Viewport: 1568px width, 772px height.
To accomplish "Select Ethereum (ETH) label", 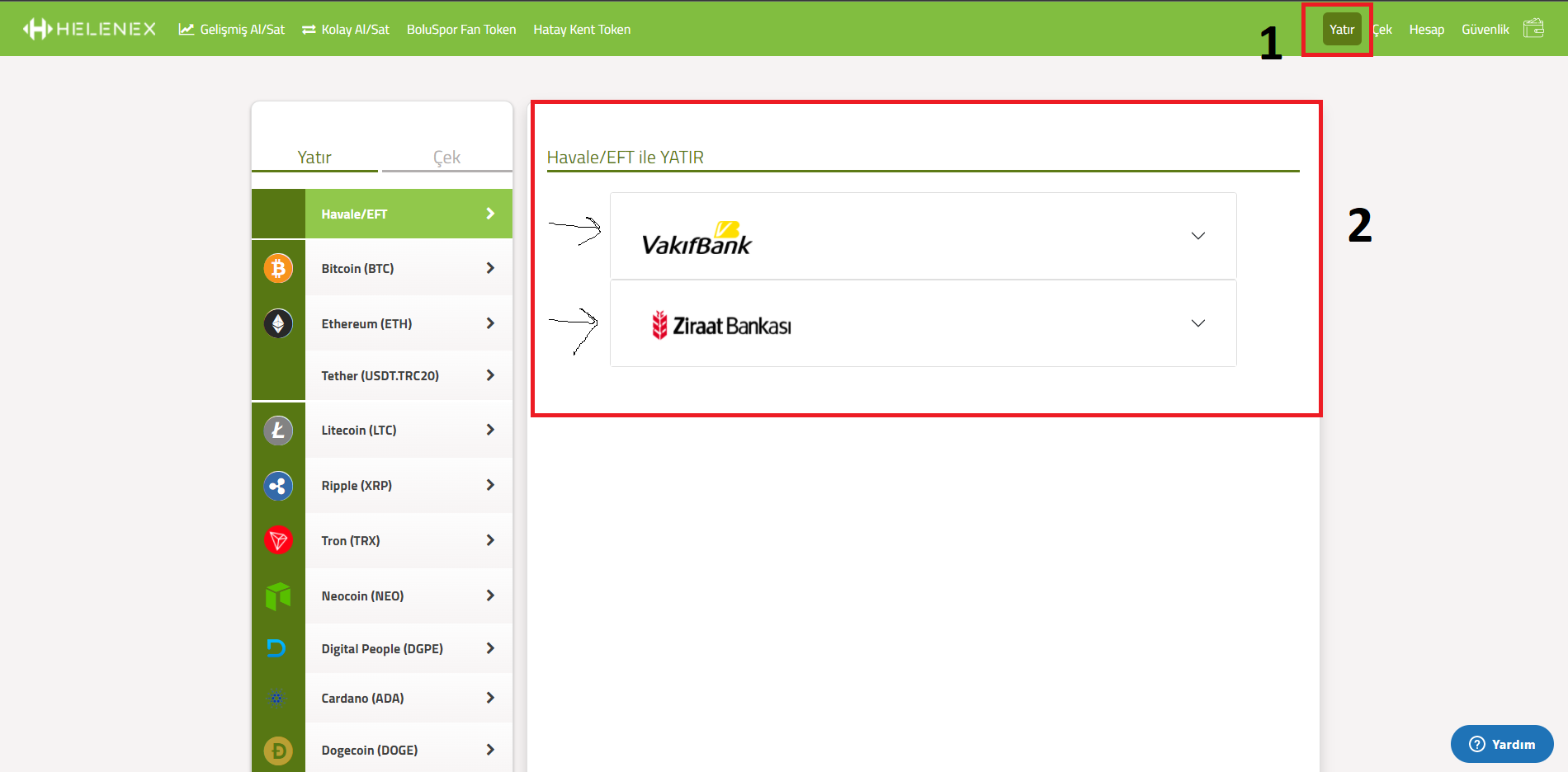I will coord(366,324).
